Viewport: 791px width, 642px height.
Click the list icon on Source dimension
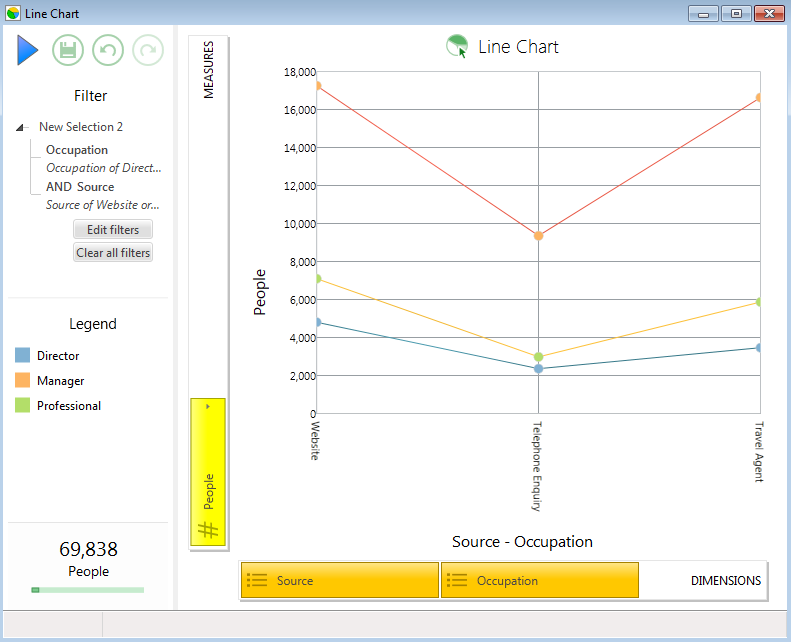pyautogui.click(x=257, y=580)
